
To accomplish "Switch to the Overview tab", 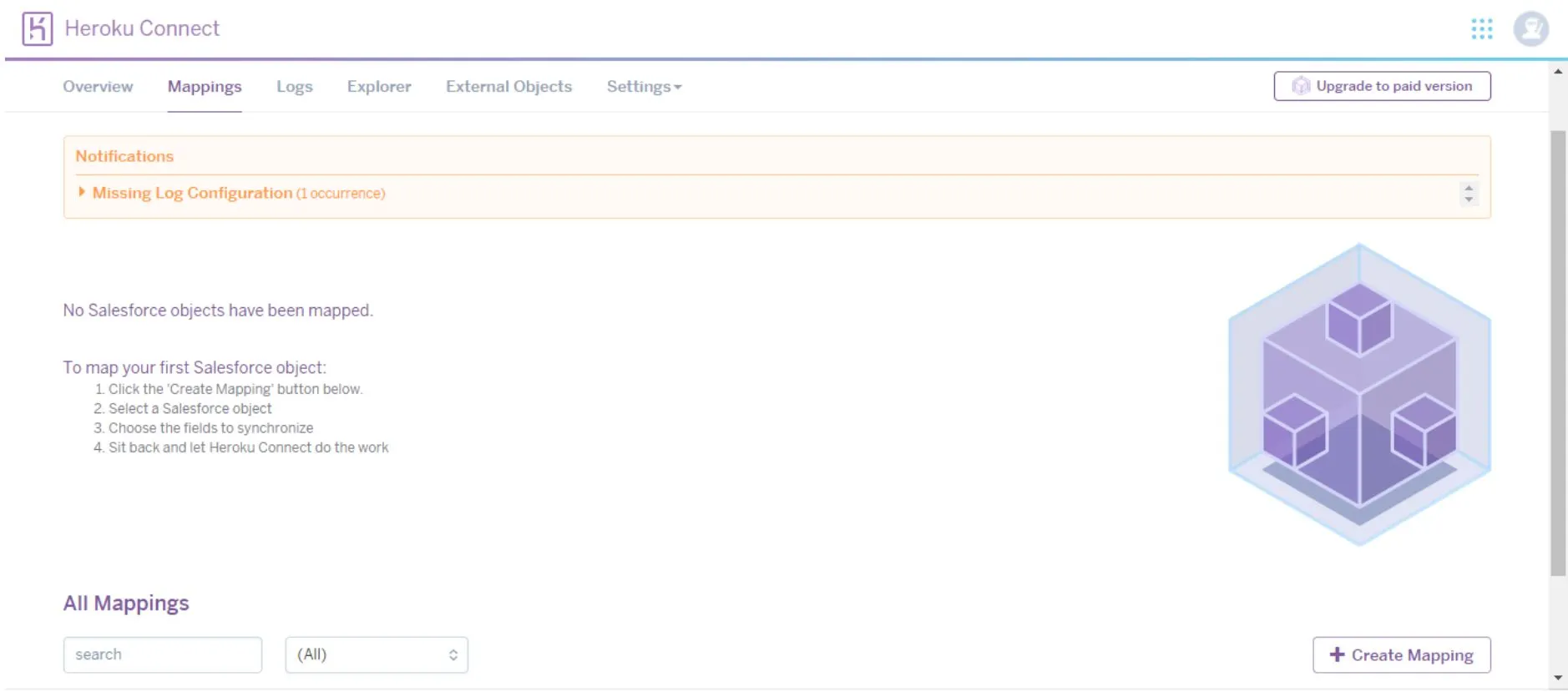I will tap(98, 87).
